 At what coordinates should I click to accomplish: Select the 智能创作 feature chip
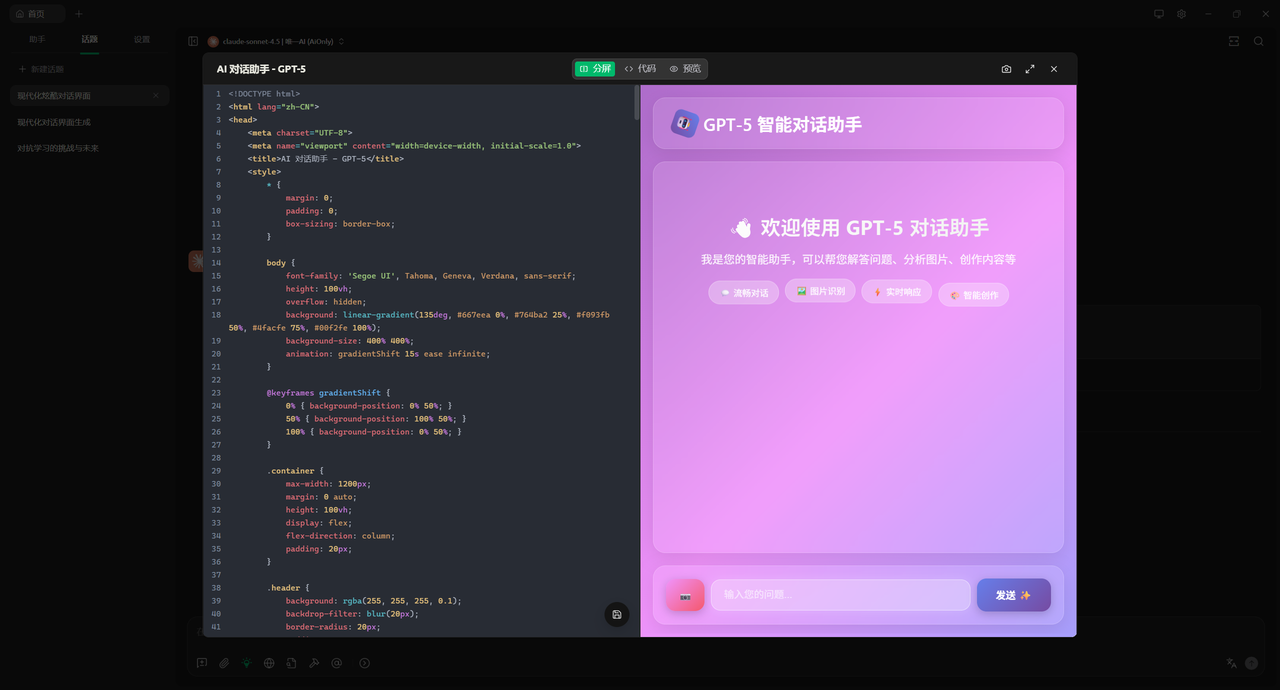pos(974,295)
